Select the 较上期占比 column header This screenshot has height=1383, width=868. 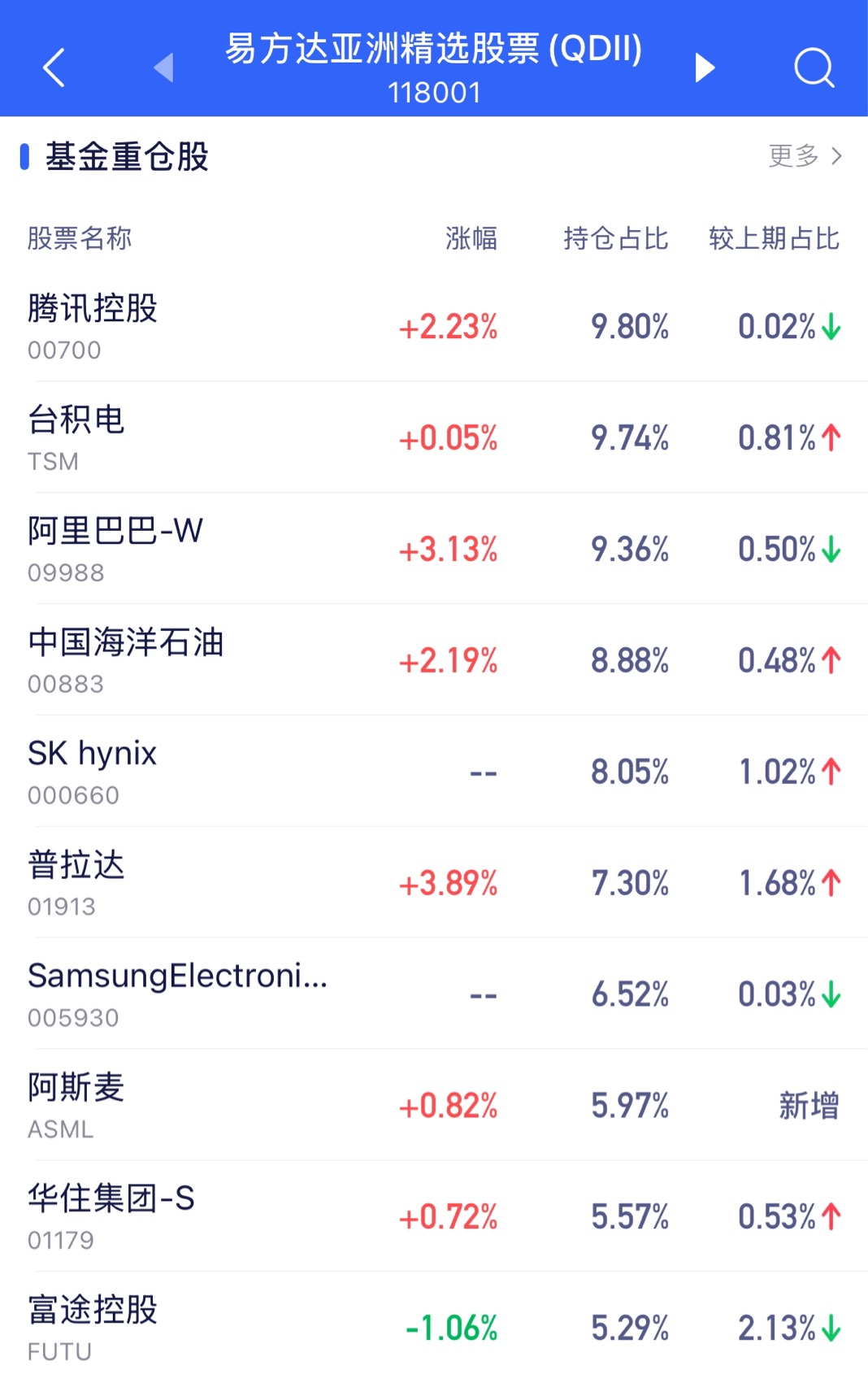[774, 238]
